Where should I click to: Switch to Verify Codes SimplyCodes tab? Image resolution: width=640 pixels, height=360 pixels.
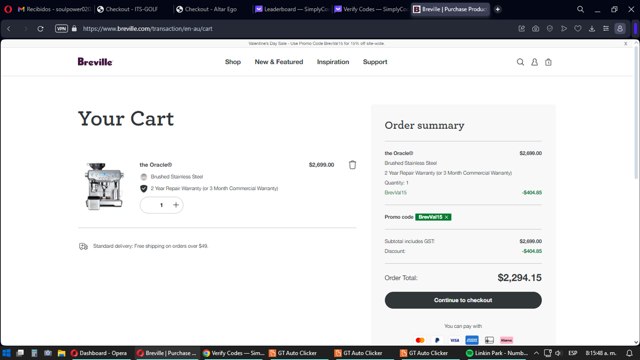coord(370,9)
